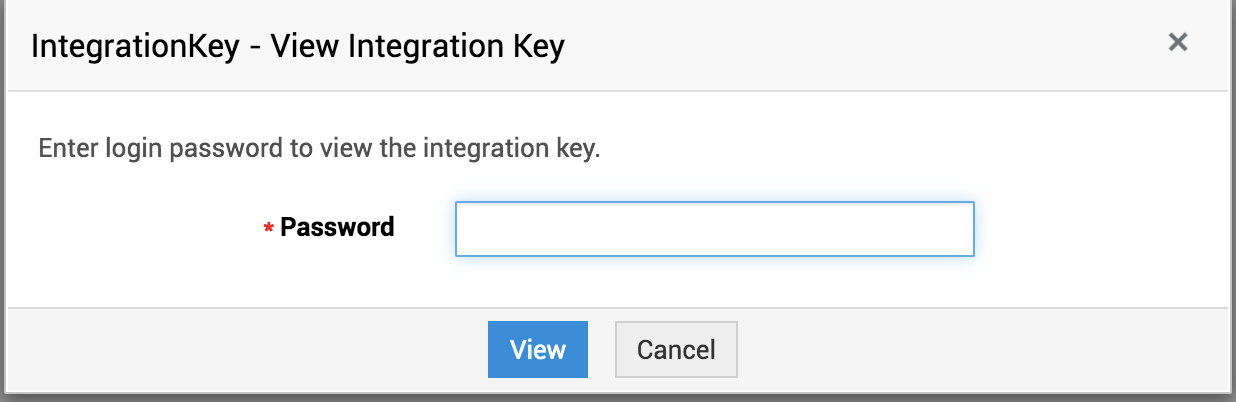Close the View Integration Key dialog
Screen dimensions: 1236x402
click(1178, 42)
